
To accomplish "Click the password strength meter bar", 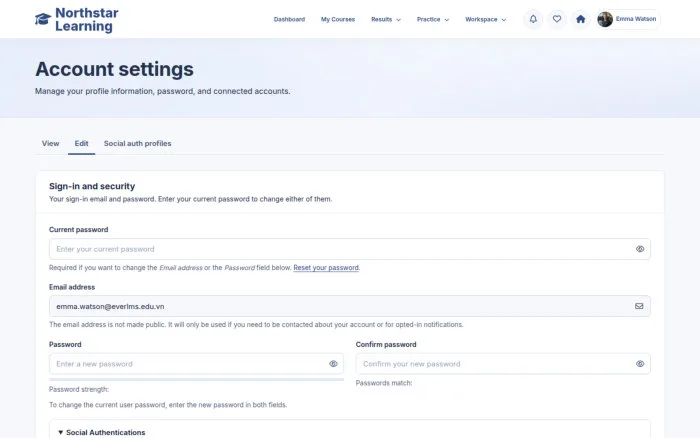I will pos(196,380).
